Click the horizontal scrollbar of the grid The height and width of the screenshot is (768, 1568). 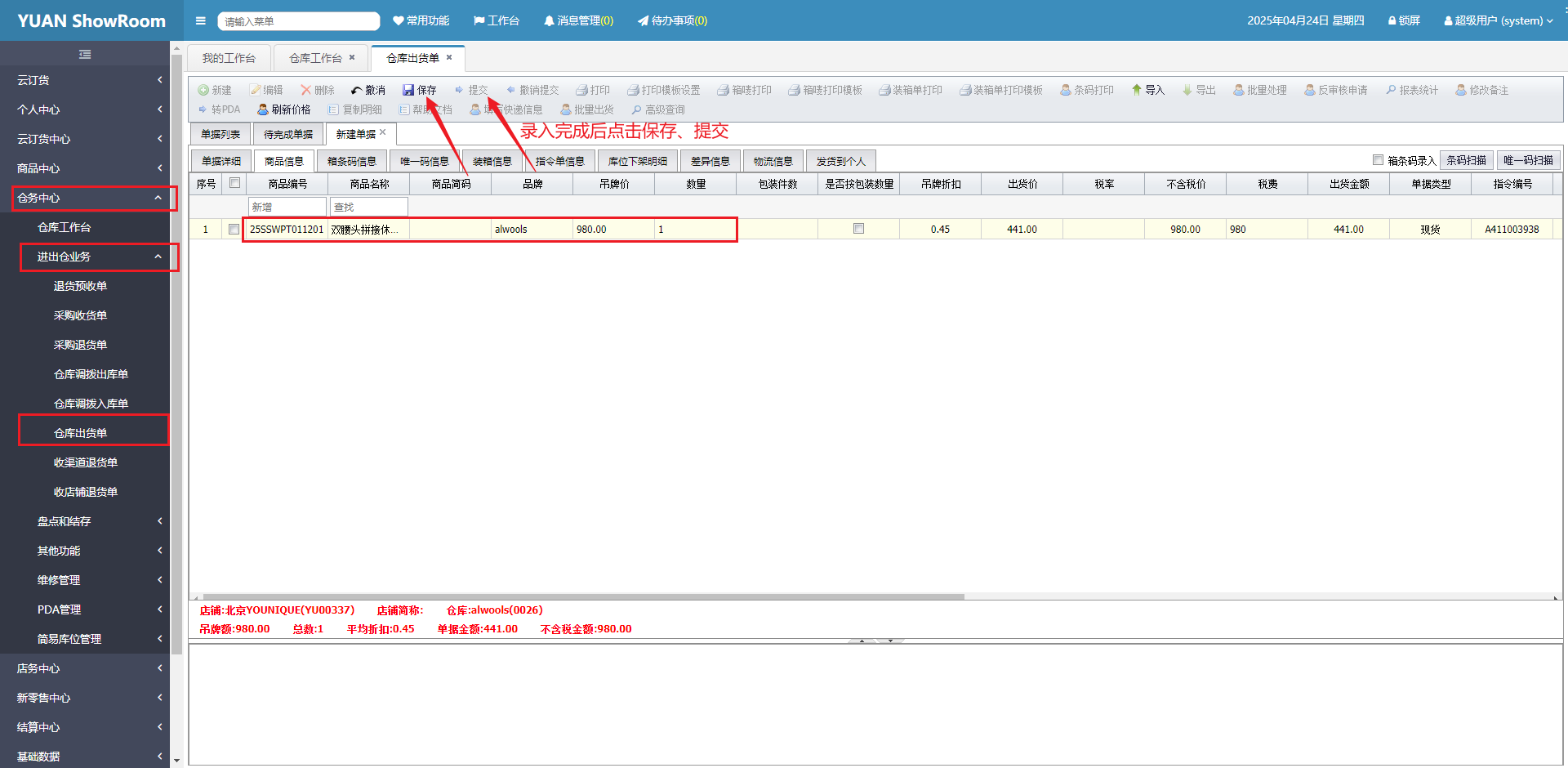584,596
